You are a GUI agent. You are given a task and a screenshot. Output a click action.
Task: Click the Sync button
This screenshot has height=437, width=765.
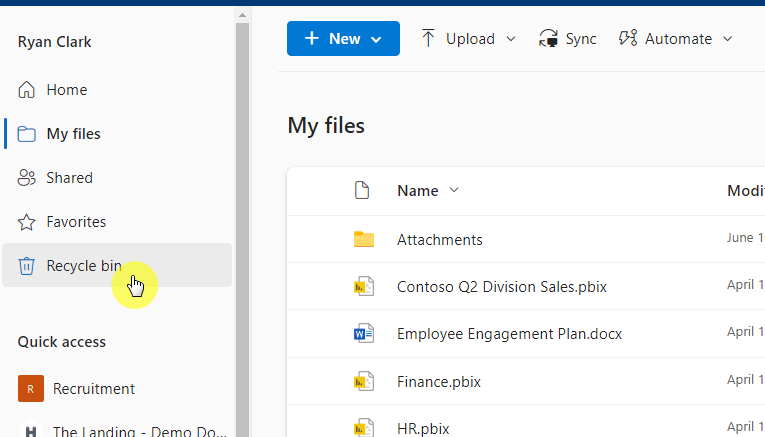[x=567, y=39]
